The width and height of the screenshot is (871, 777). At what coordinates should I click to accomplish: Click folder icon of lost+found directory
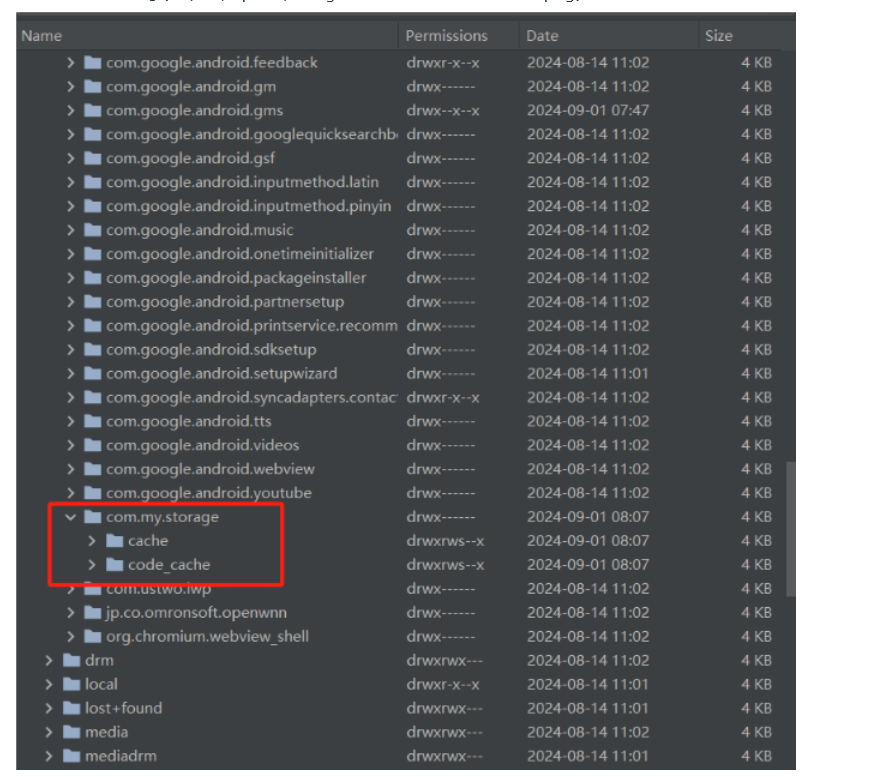click(71, 708)
